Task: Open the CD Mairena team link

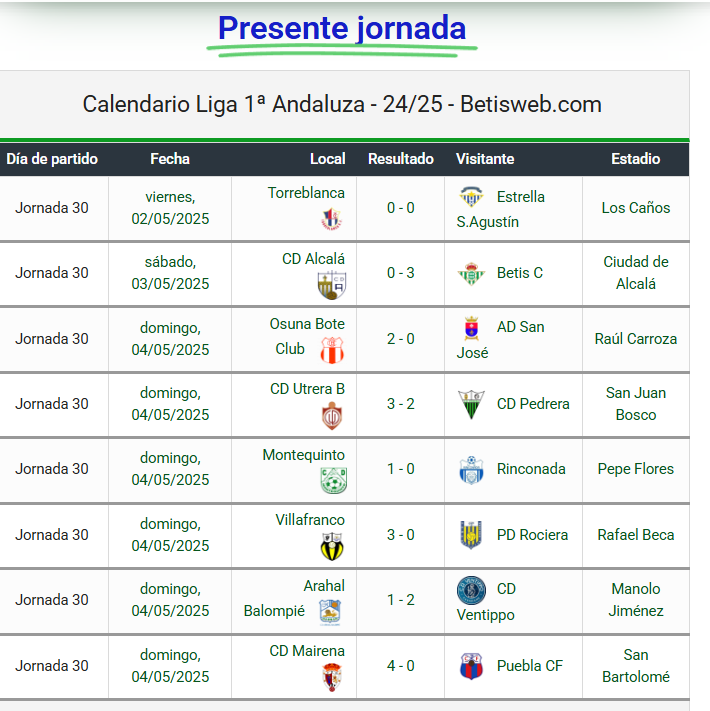Action: pos(307,651)
